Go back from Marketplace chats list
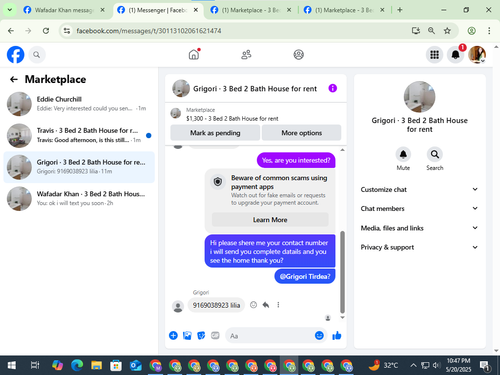500x375 pixels. pos(14,79)
